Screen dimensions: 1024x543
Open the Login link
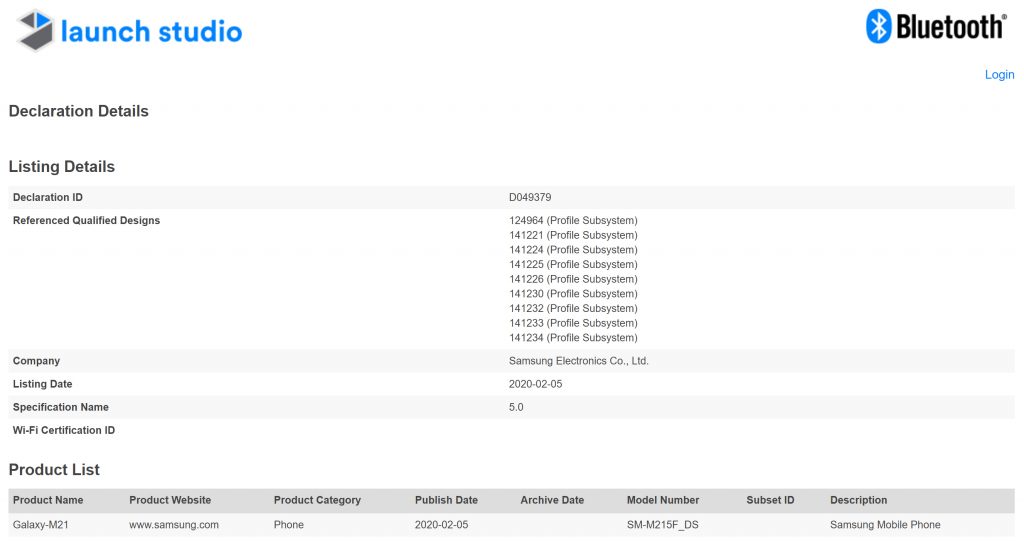(x=999, y=75)
